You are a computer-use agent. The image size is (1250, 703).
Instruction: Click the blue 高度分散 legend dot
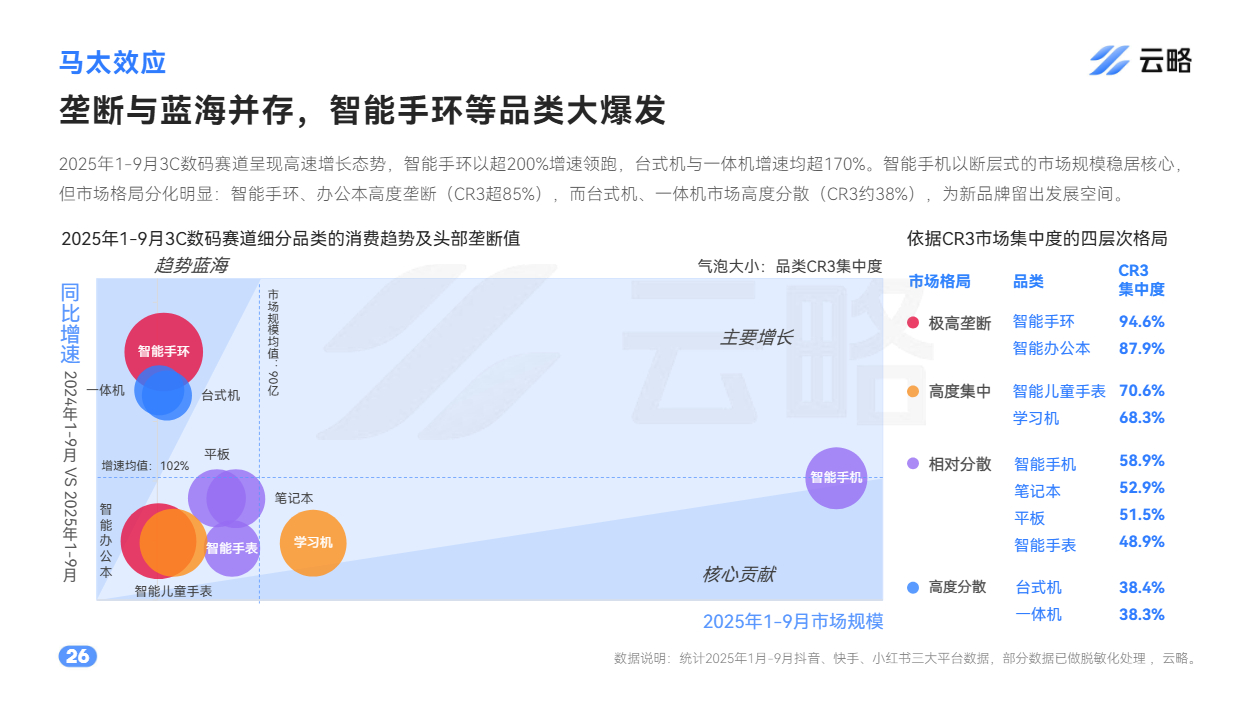[x=913, y=587]
